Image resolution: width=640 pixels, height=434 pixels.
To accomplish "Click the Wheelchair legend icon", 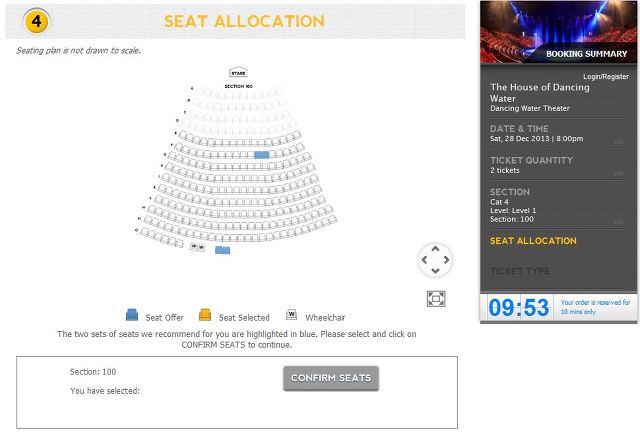I will coord(292,316).
